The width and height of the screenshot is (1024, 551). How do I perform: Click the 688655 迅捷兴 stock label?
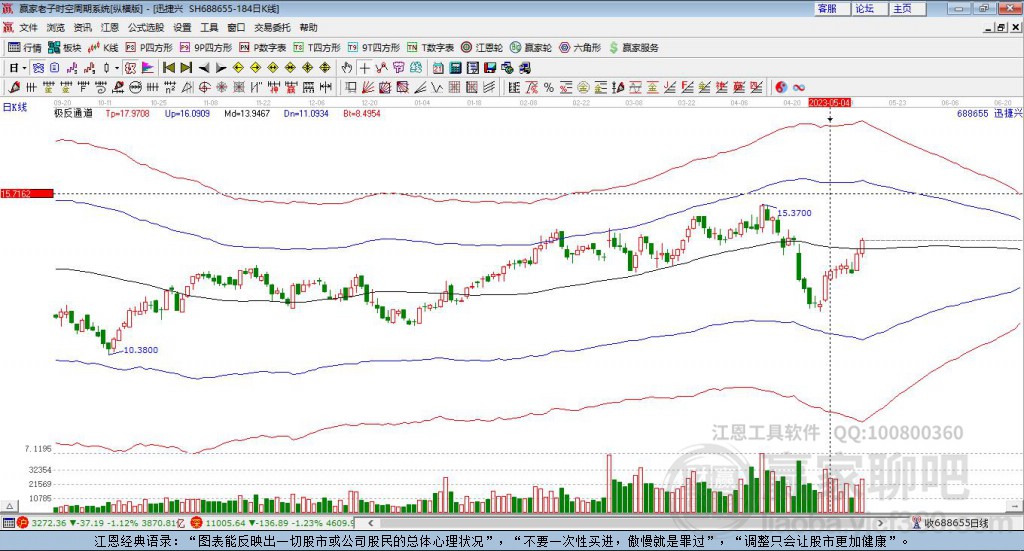[989, 113]
